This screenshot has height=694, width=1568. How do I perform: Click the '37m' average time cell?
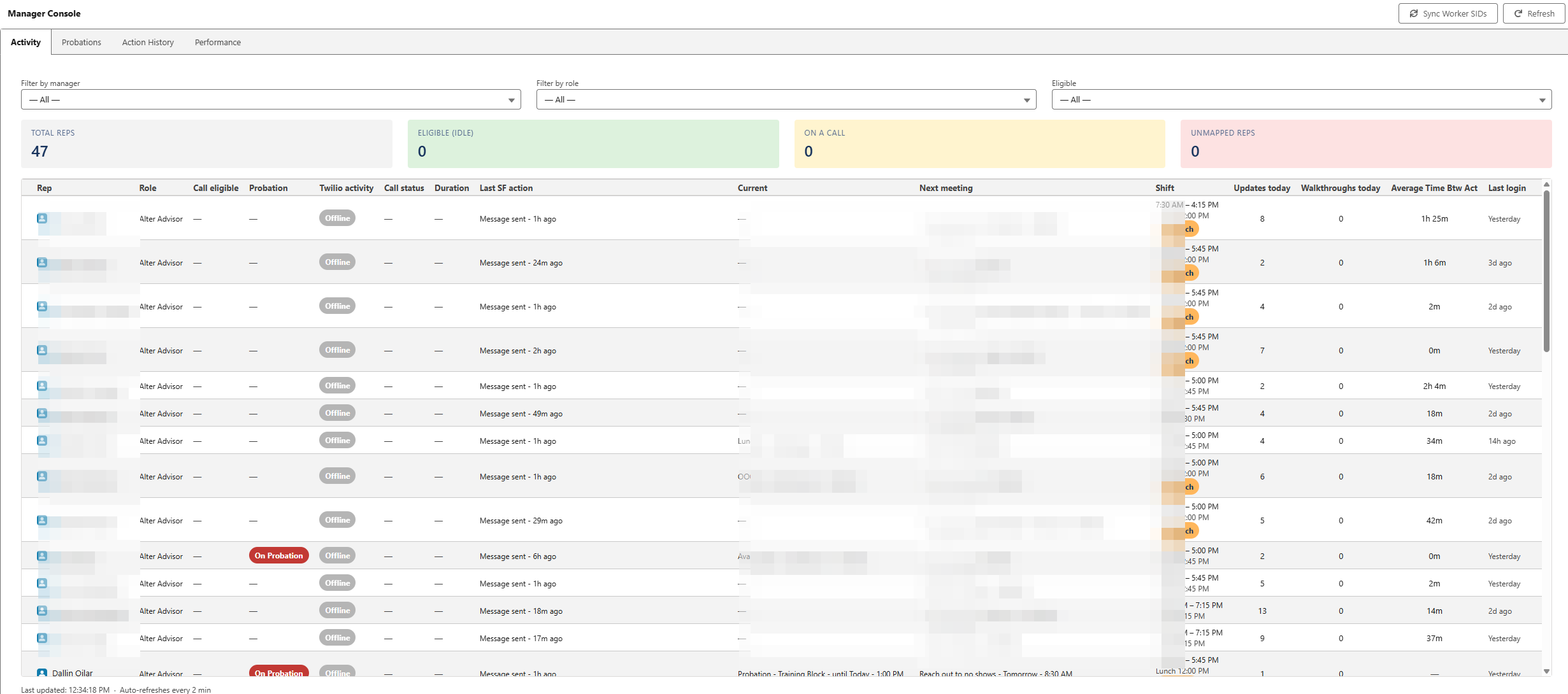(1434, 638)
